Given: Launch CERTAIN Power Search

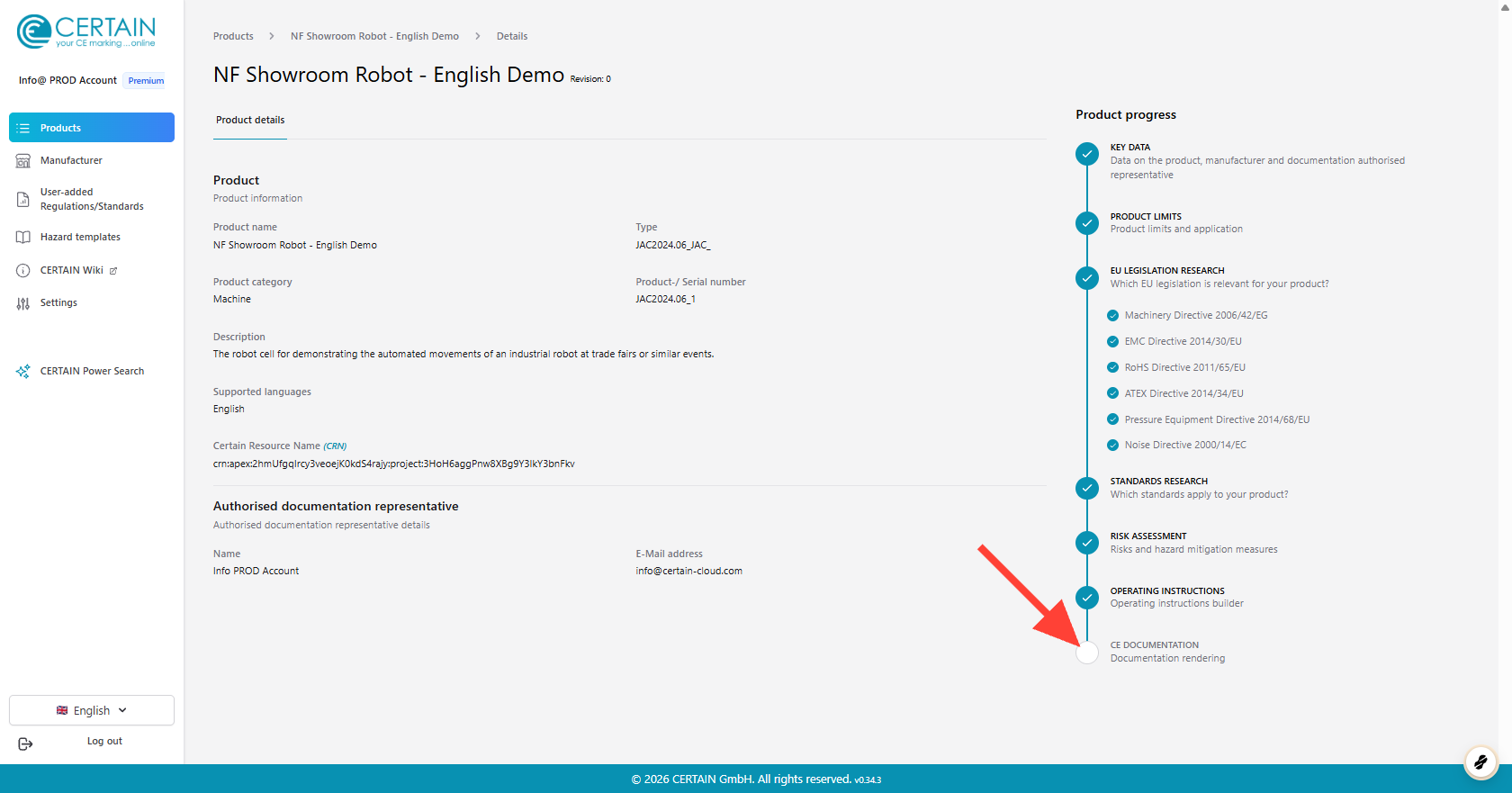Looking at the screenshot, I should (92, 371).
